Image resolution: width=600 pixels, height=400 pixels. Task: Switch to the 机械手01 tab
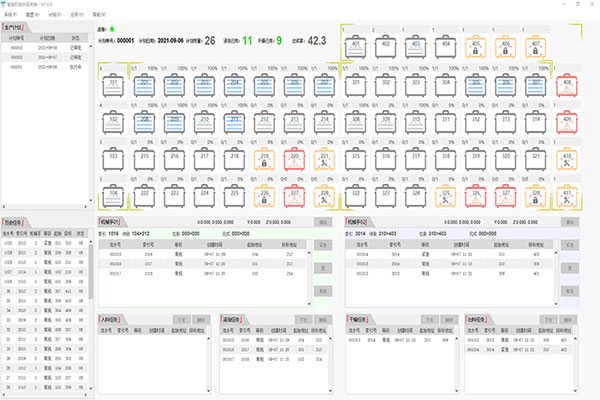click(110, 222)
